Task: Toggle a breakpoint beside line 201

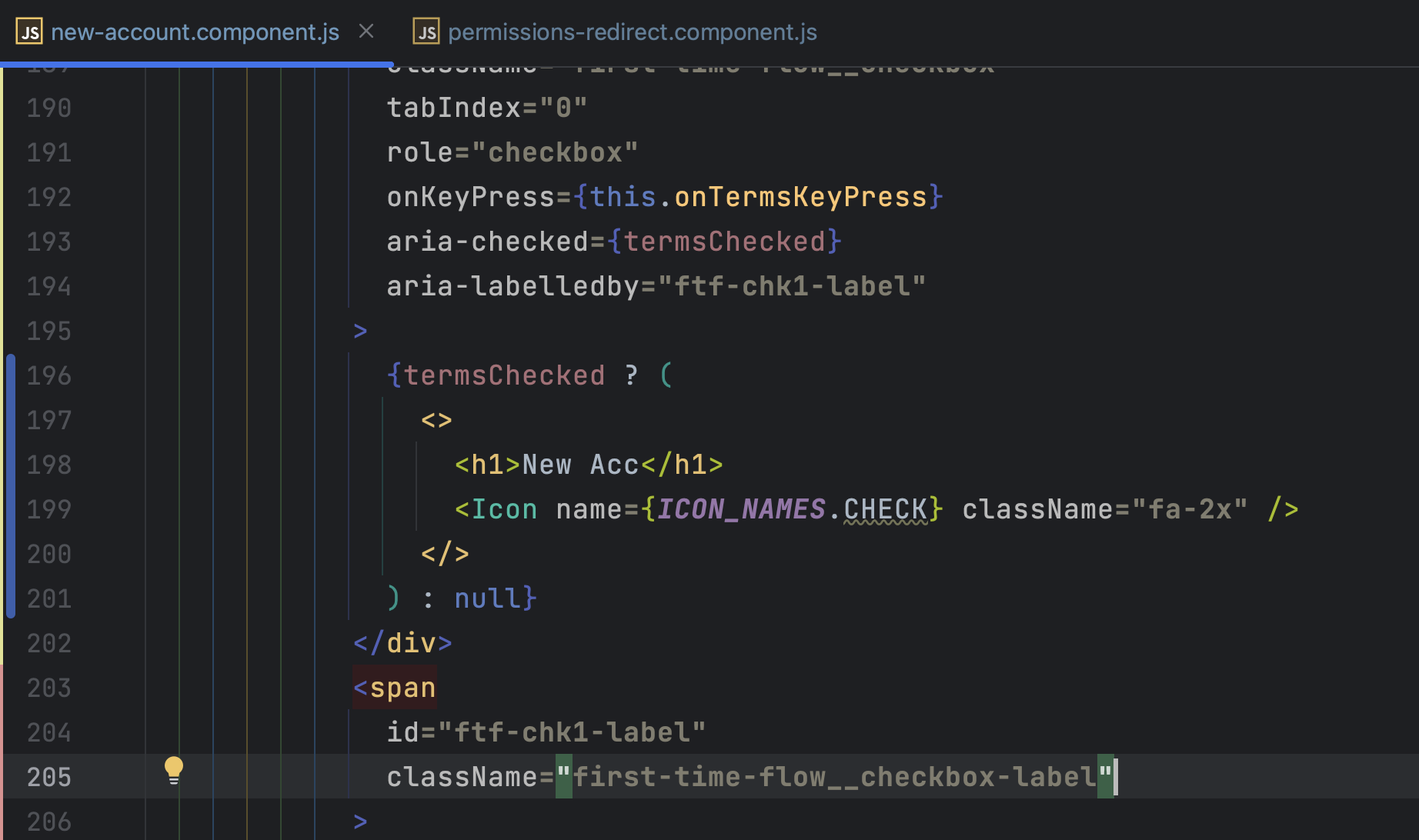Action: coord(108,598)
